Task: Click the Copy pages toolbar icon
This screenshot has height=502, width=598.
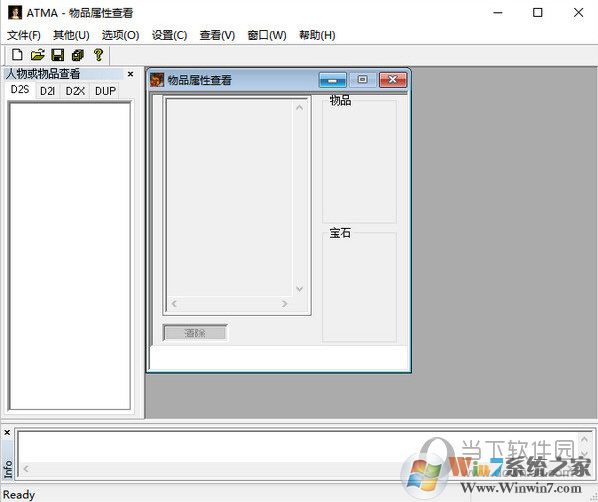Action: [x=78, y=55]
